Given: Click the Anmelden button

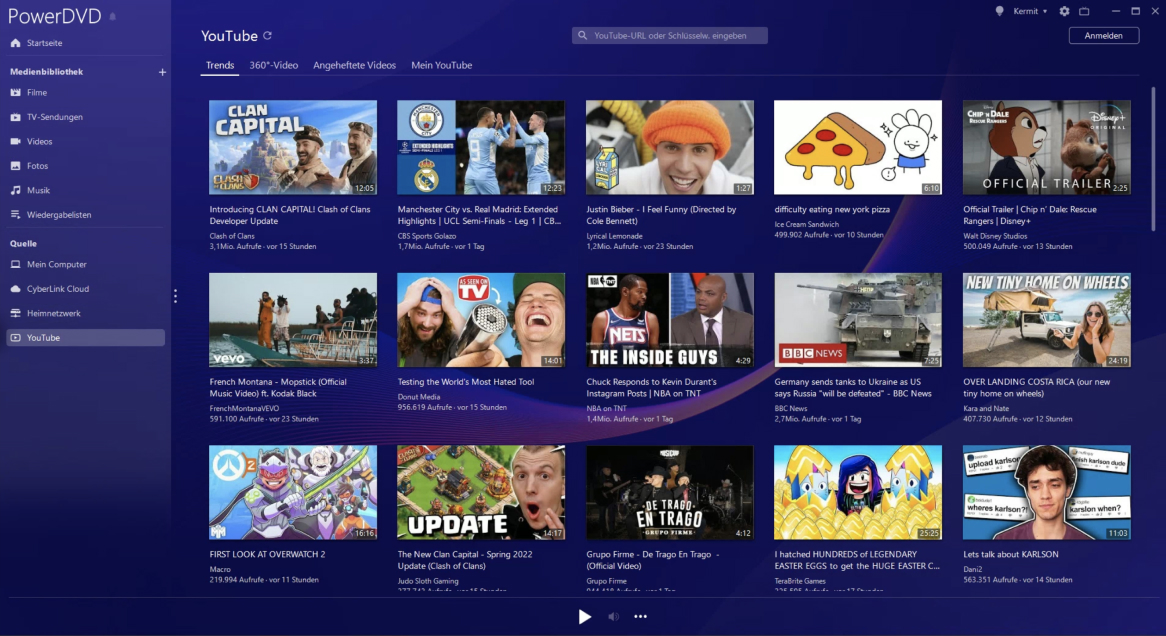Looking at the screenshot, I should point(1104,36).
